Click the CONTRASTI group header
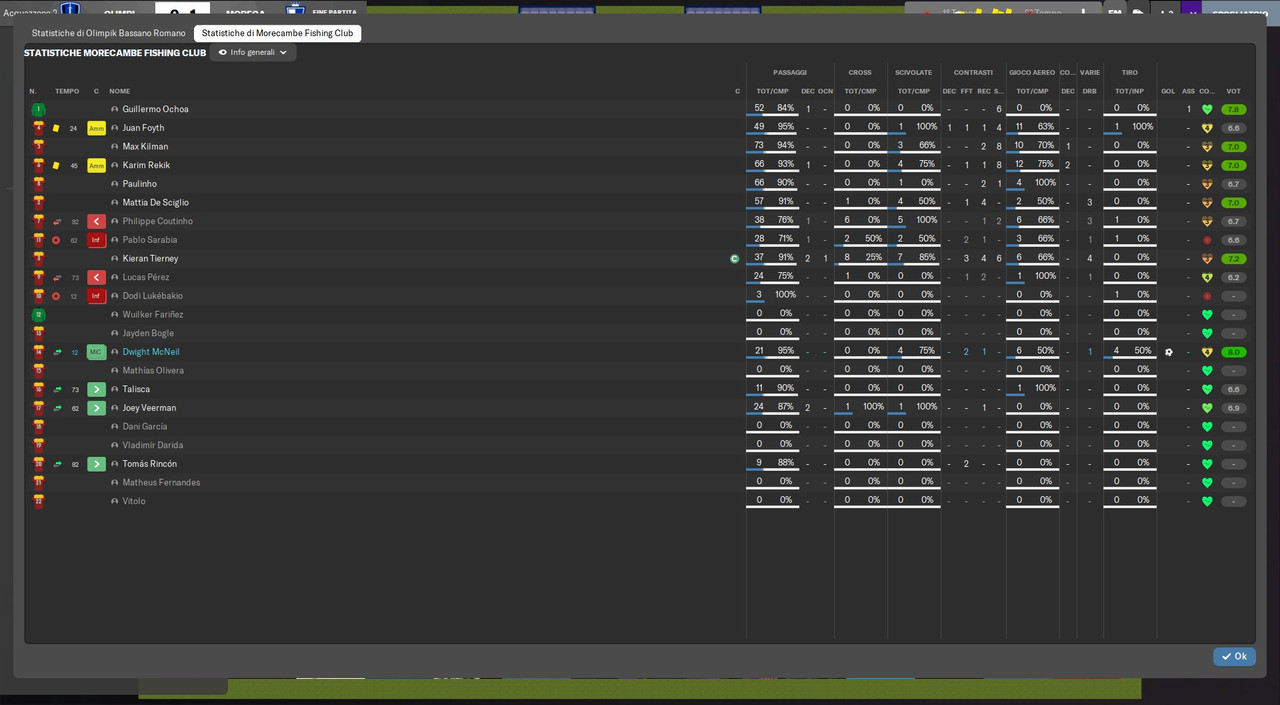Image resolution: width=1280 pixels, height=705 pixels. point(973,72)
